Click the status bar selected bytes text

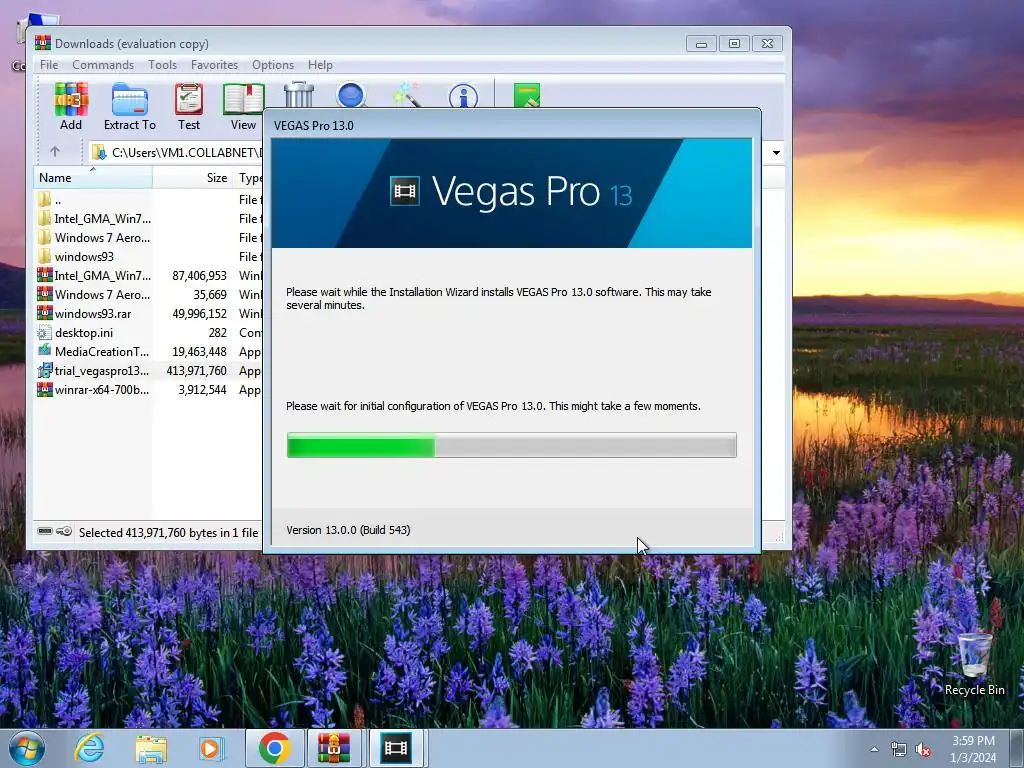[x=168, y=533]
